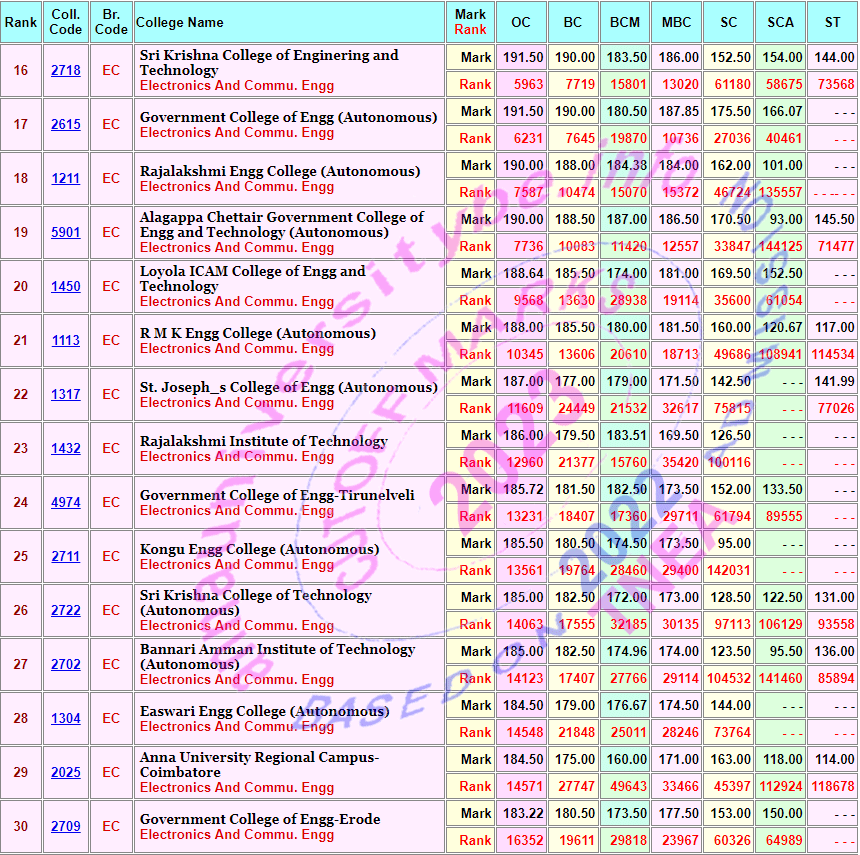
Task: Open college code 2711 link
Action: [66, 557]
